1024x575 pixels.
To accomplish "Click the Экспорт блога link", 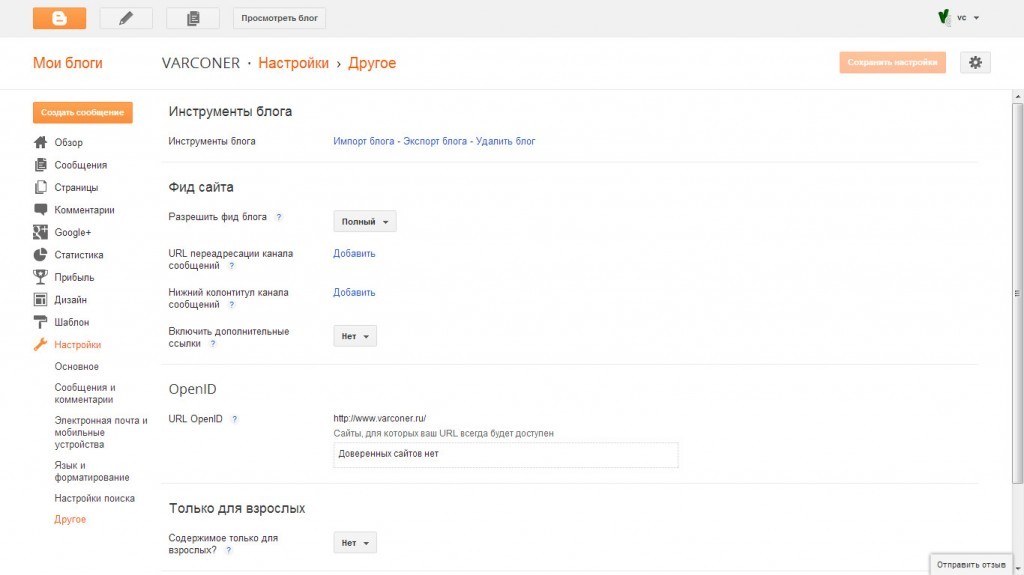I will coord(435,141).
